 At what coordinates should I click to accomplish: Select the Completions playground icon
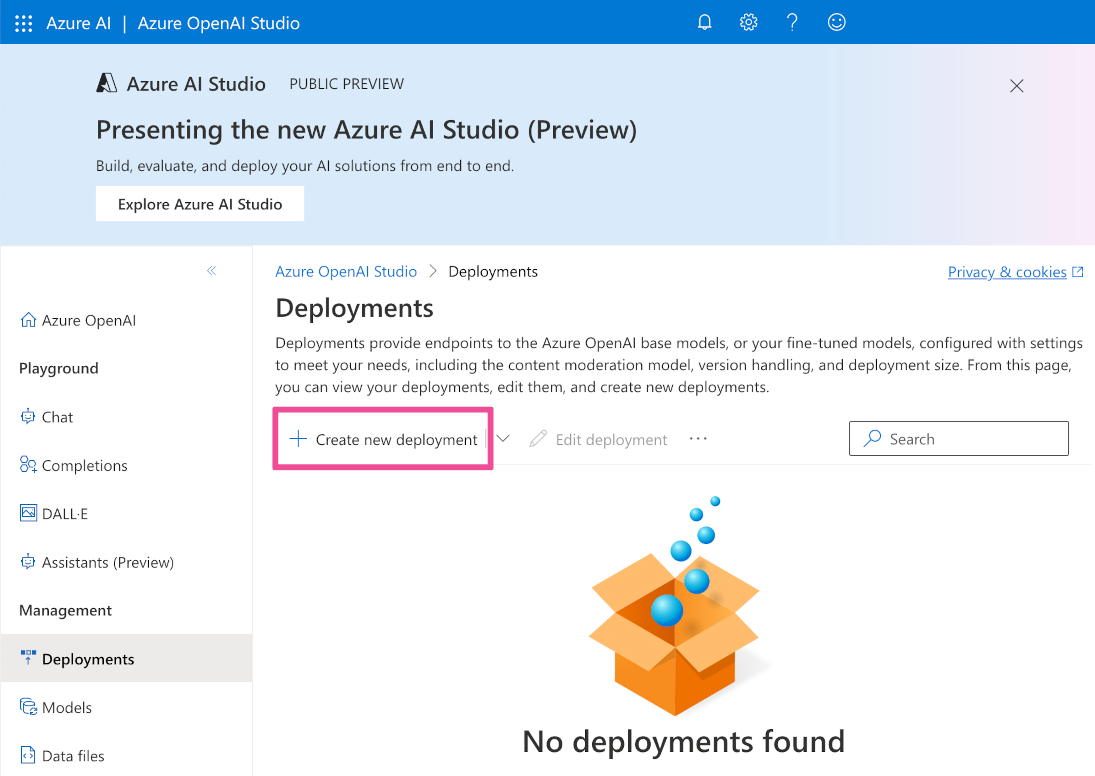pyautogui.click(x=29, y=465)
